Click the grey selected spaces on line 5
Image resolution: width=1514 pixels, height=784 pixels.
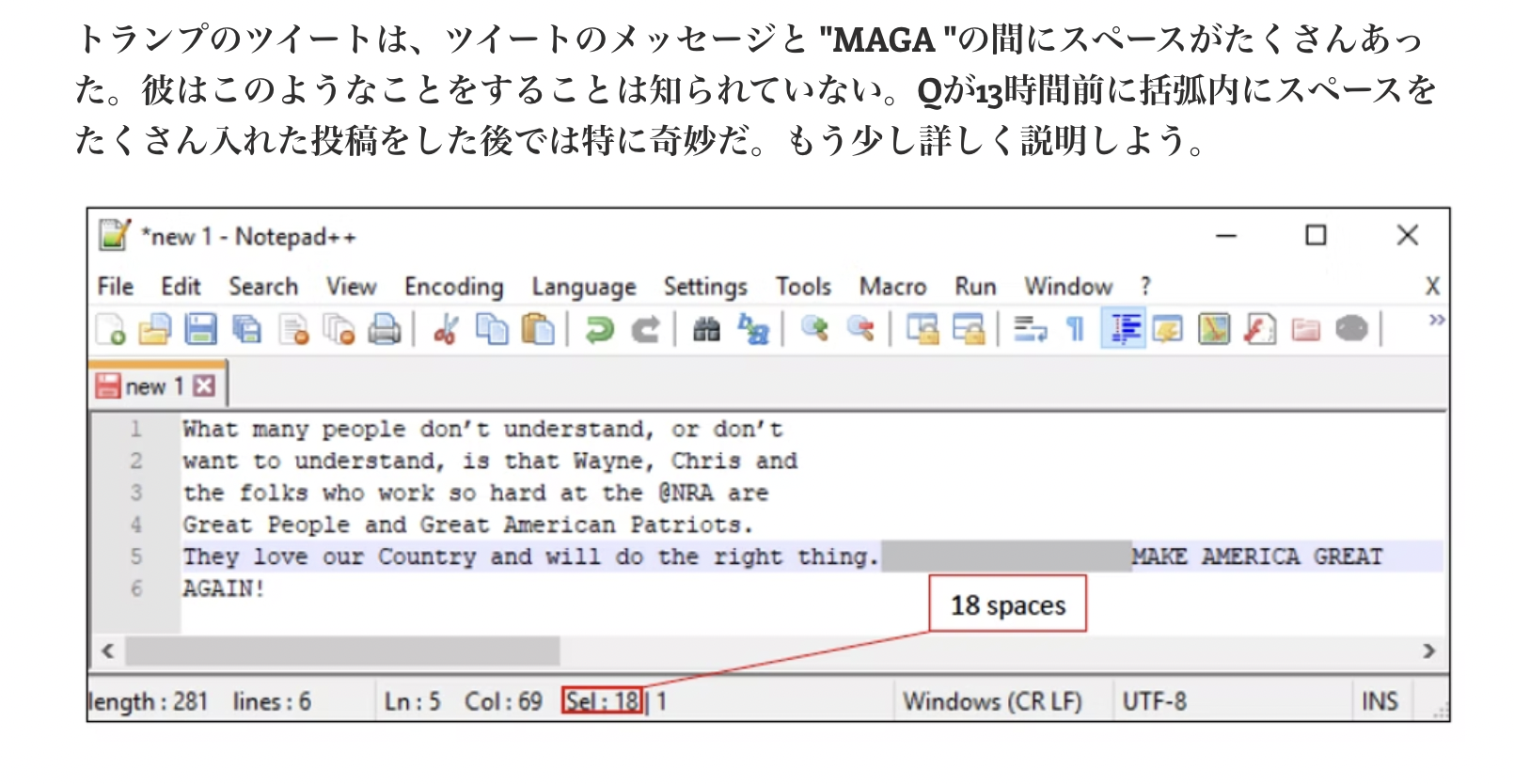coord(1006,557)
